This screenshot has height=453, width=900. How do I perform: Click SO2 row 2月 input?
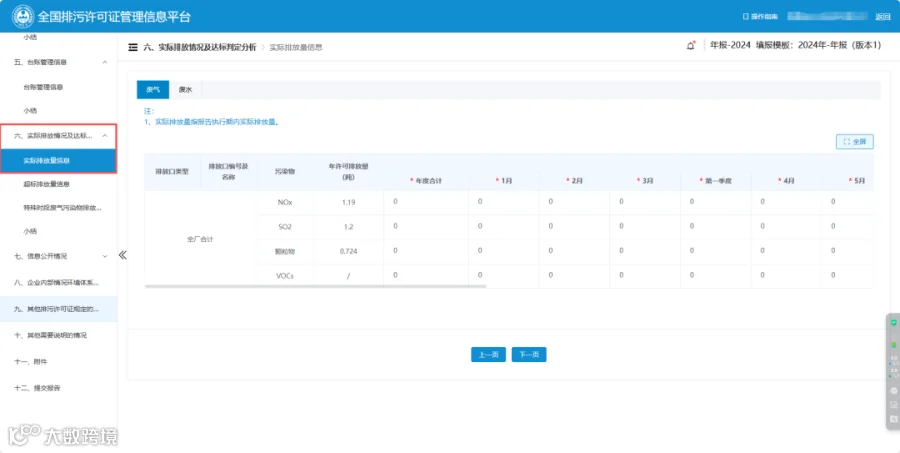574,226
